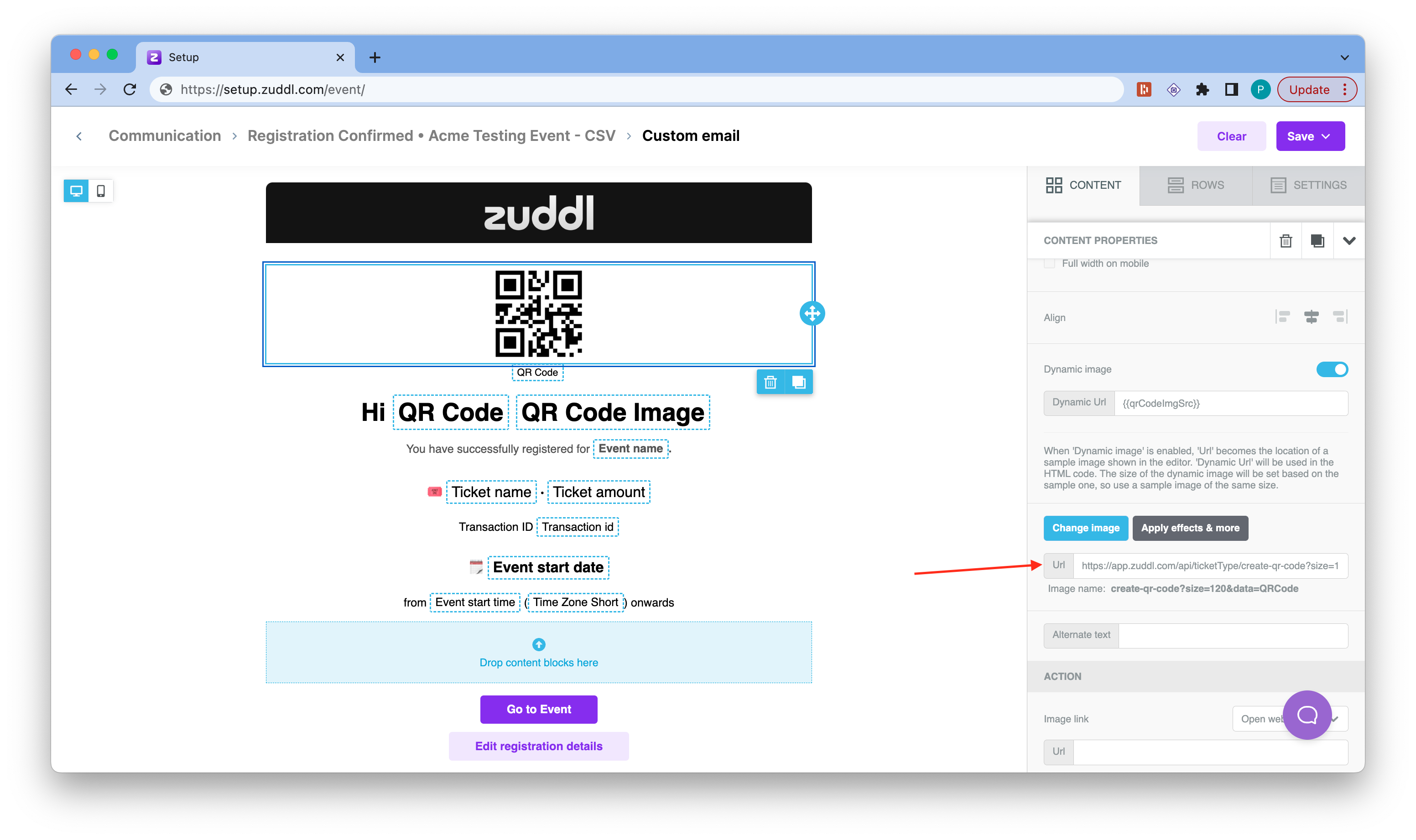Click the delete content block icon
The image size is (1416, 840).
[x=771, y=382]
